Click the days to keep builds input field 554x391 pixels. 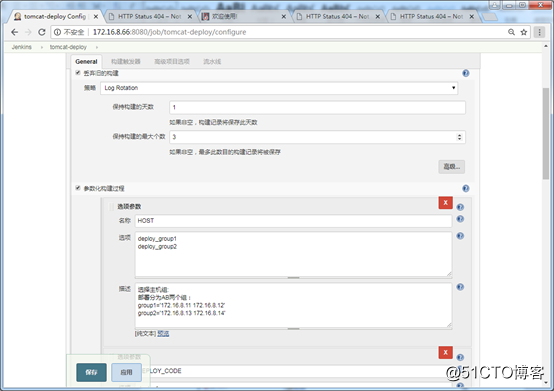(x=317, y=107)
